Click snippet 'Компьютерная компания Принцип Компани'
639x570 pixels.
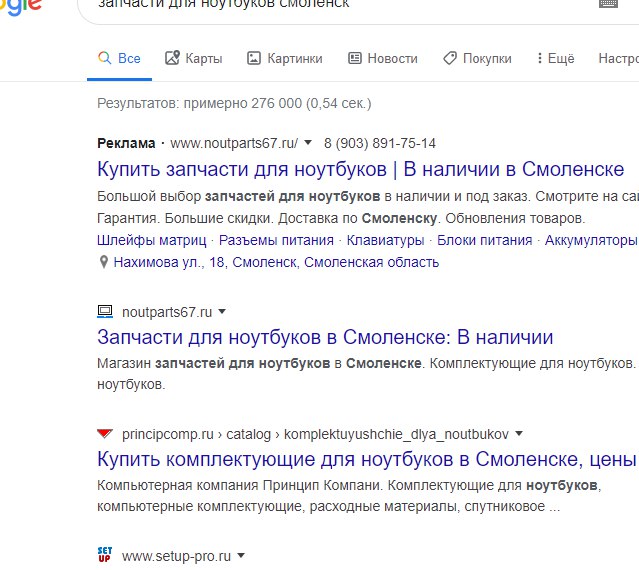(240, 485)
